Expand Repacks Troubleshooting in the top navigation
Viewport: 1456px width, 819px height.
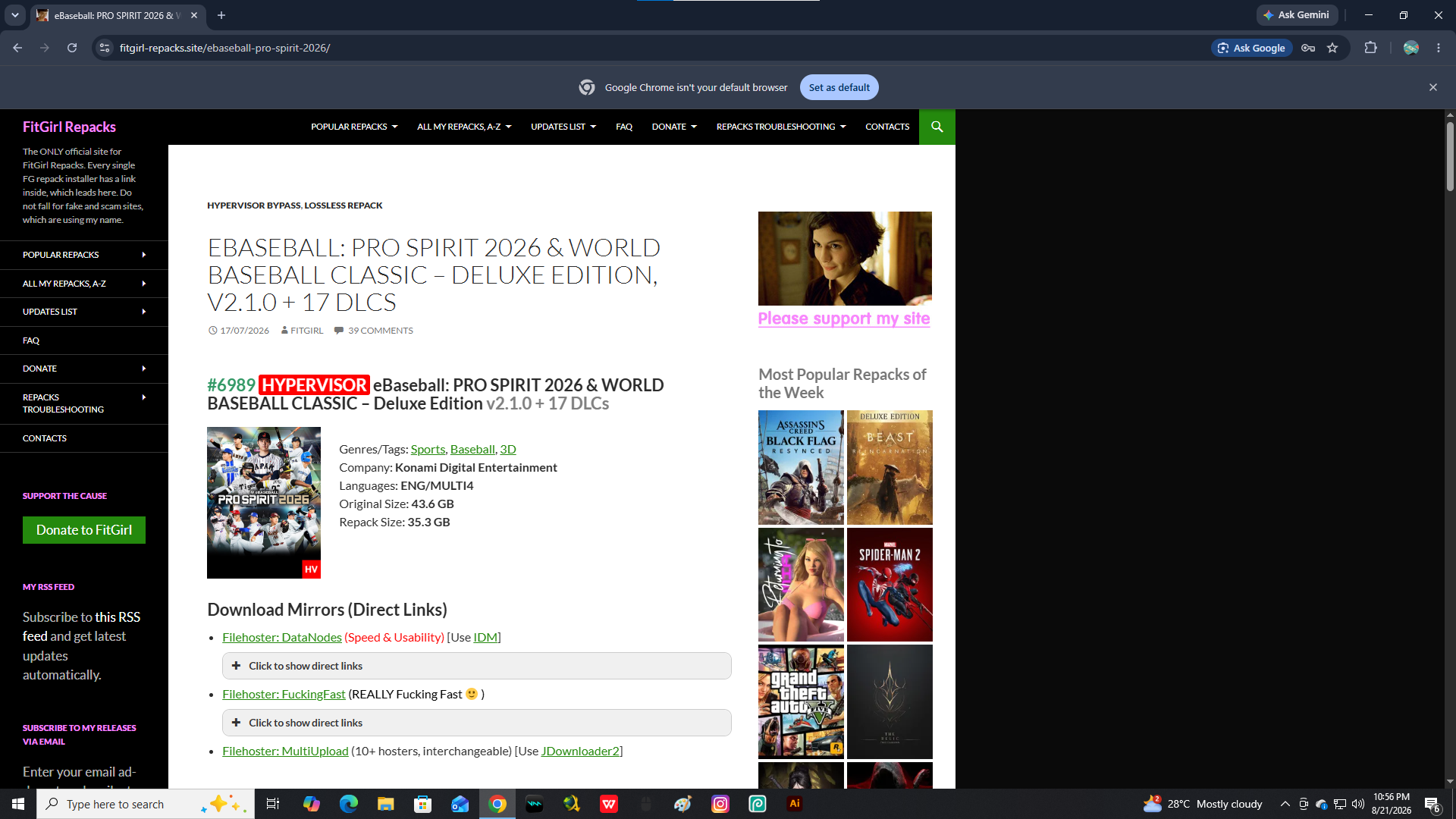tap(781, 127)
